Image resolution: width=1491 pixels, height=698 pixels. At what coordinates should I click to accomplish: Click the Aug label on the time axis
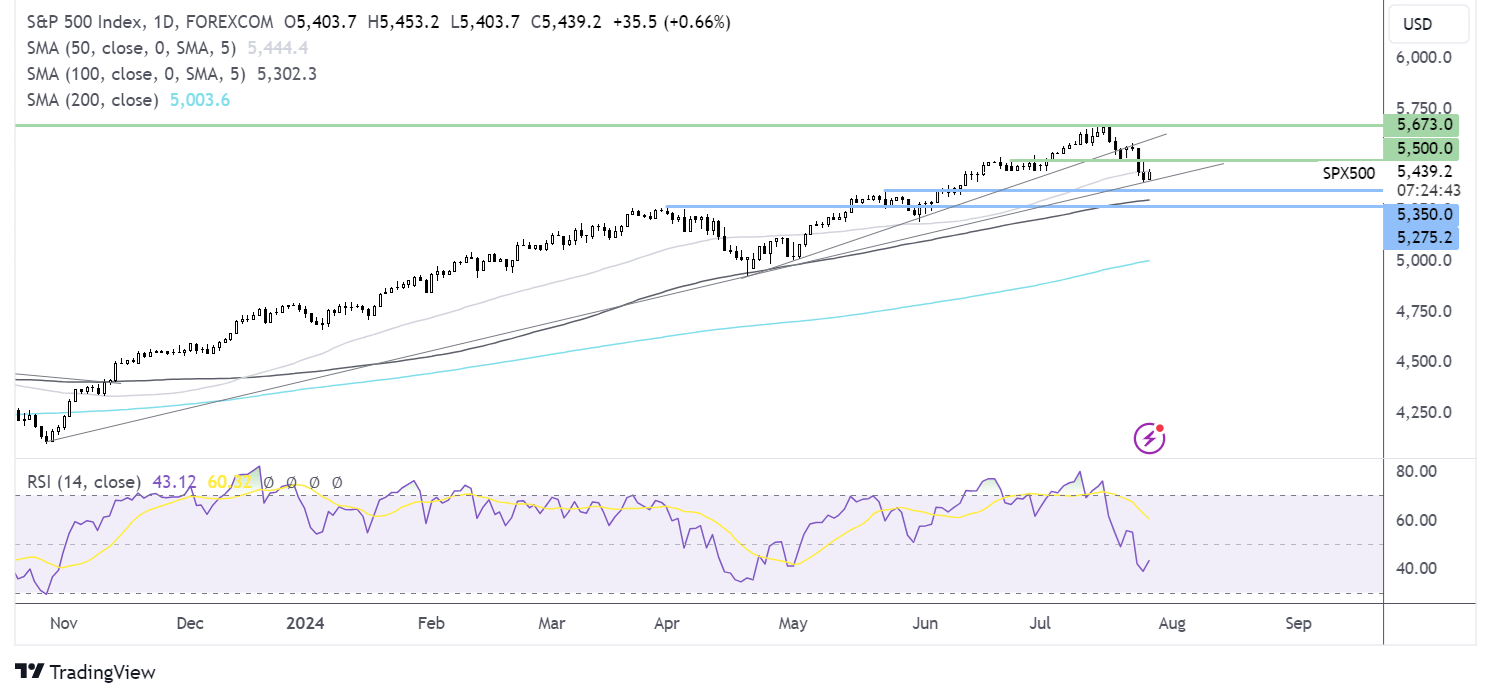coord(1172,623)
